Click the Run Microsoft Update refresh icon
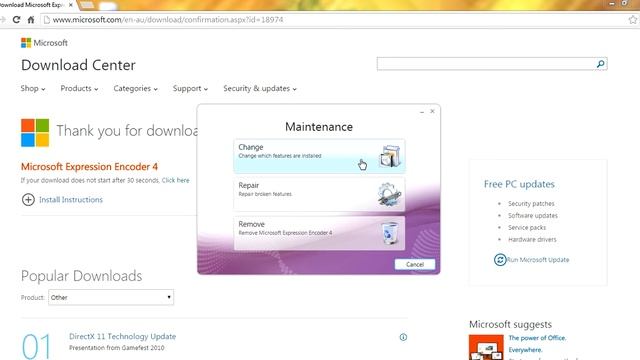640x360 pixels. tap(500, 260)
